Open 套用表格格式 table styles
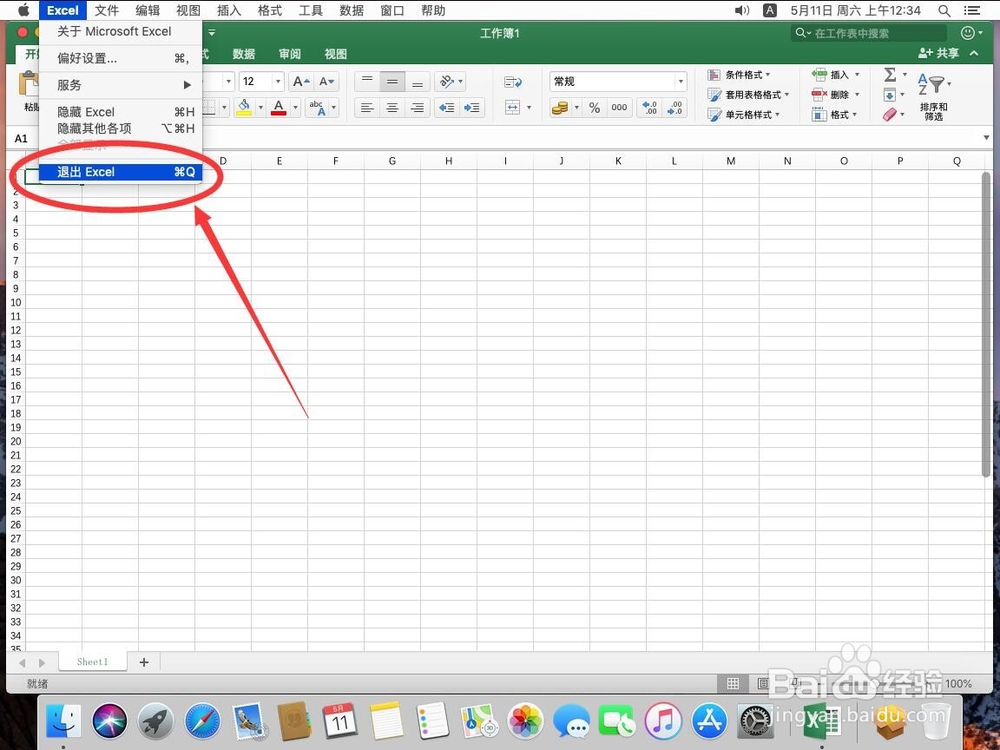The height and width of the screenshot is (750, 1000). click(x=748, y=94)
